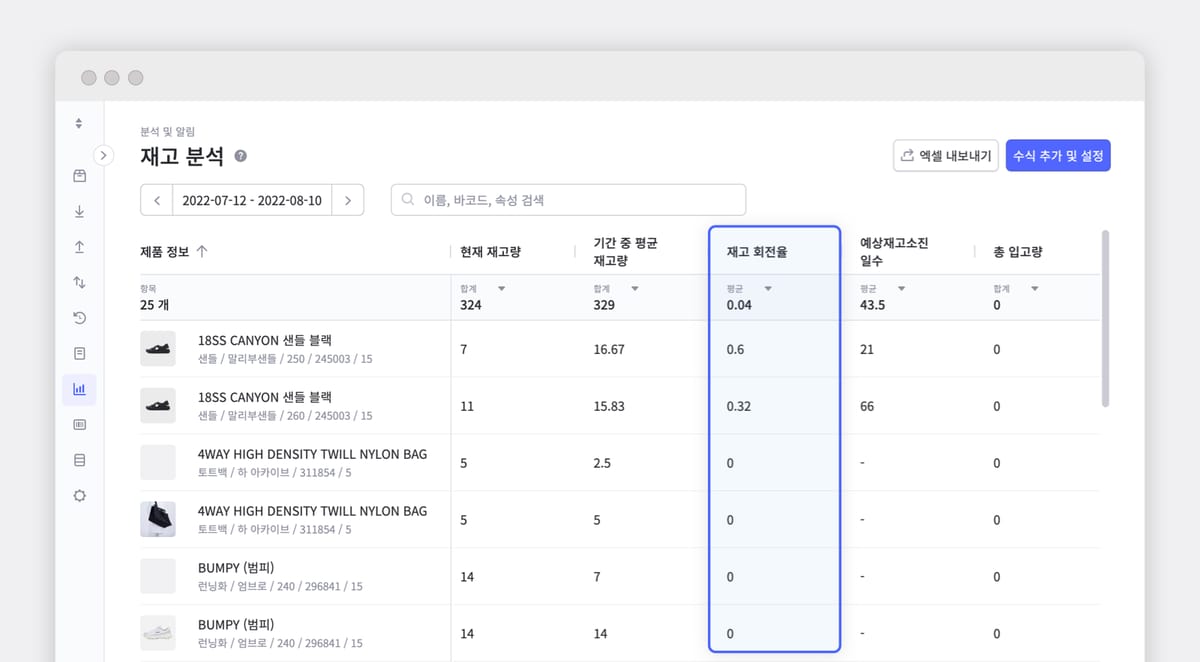The image size is (1200, 662).
Task: Open the products box icon in sidebar
Action: tap(79, 176)
